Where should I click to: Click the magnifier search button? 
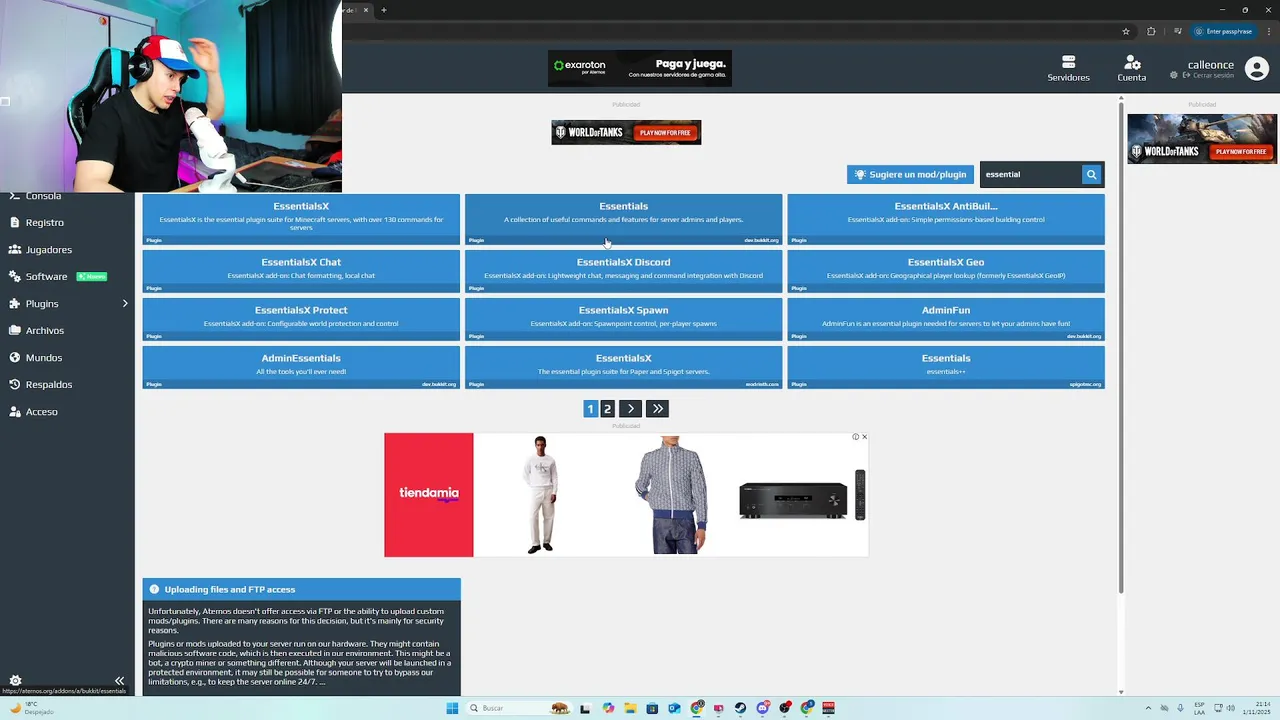[1091, 174]
